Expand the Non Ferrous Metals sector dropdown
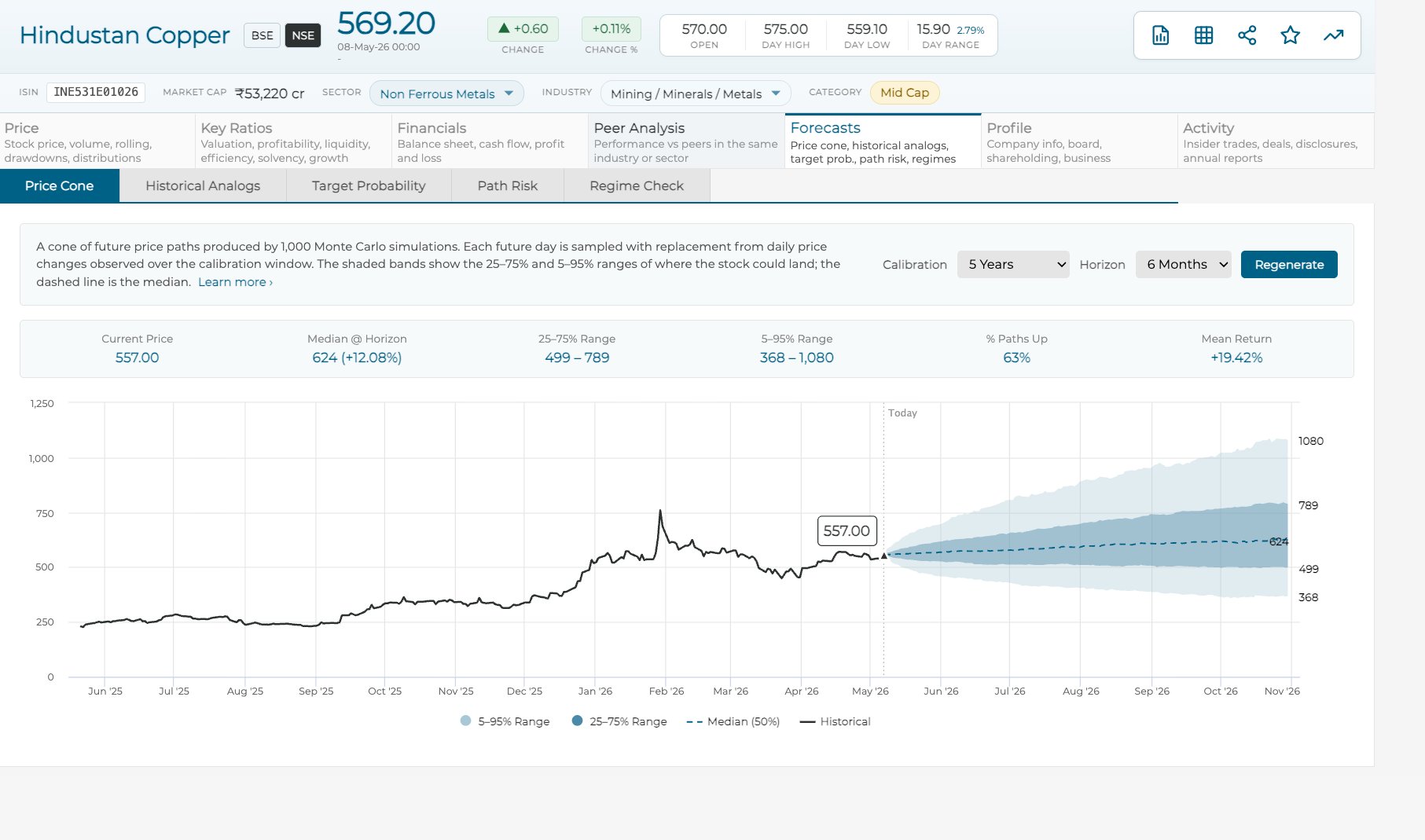Screen dimensions: 1425x840 (x=446, y=94)
